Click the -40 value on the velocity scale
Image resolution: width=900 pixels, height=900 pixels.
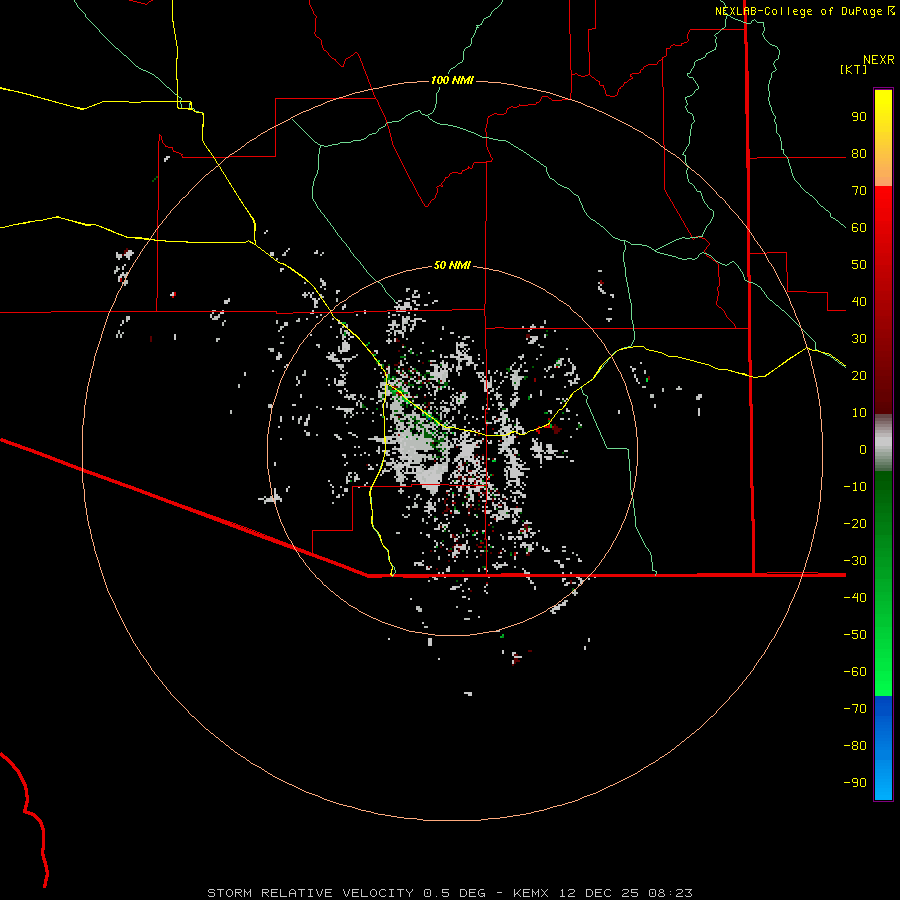[x=855, y=598]
